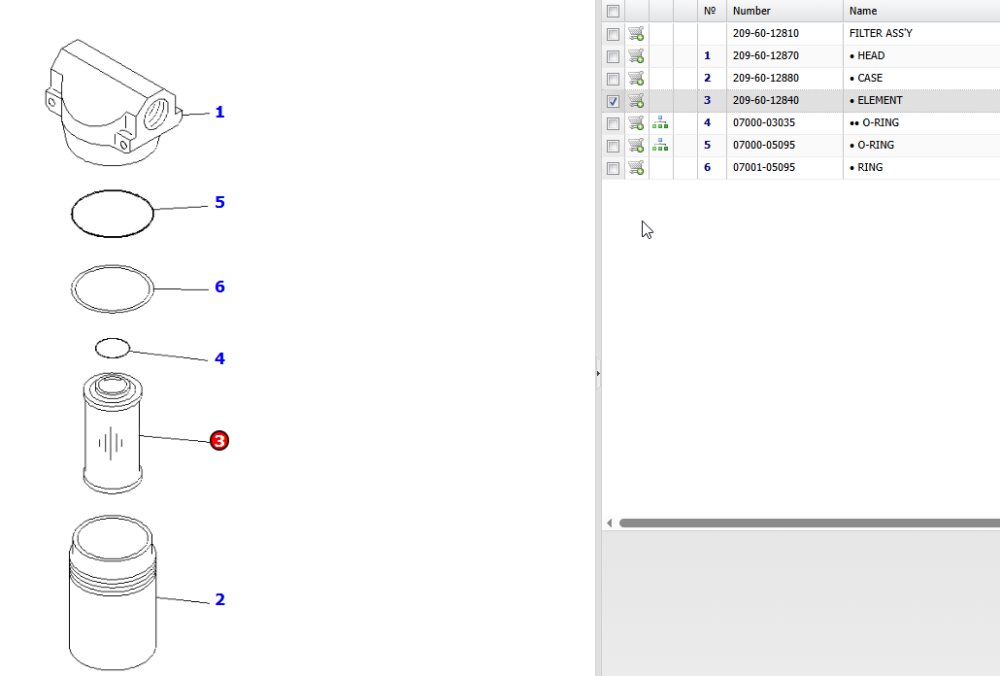
Task: Open structure tree icon for 07000-03035
Action: coord(660,122)
